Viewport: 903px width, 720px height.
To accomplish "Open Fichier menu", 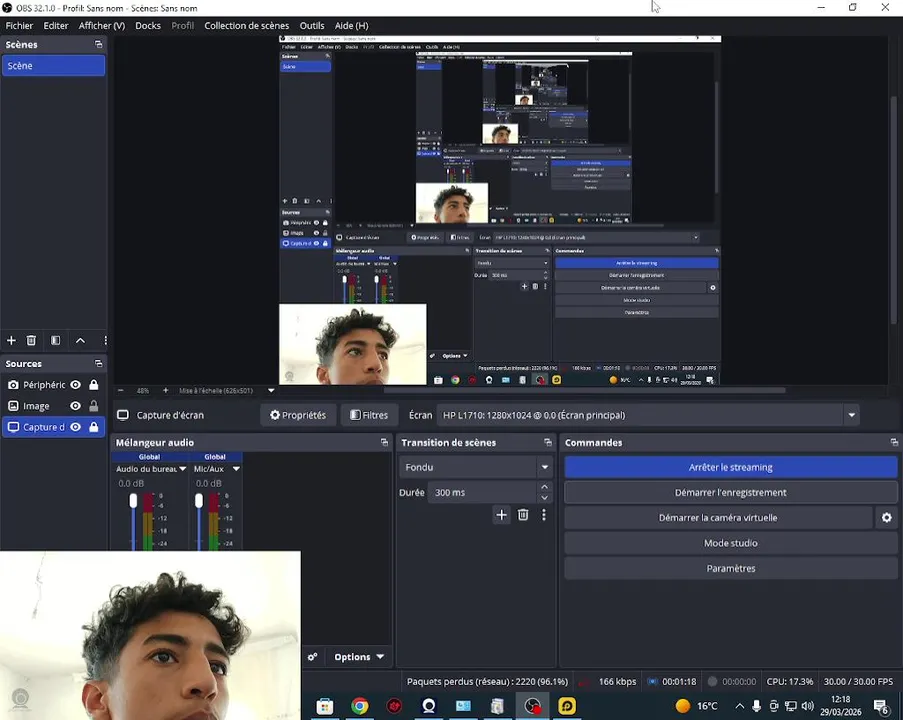I will click(19, 25).
